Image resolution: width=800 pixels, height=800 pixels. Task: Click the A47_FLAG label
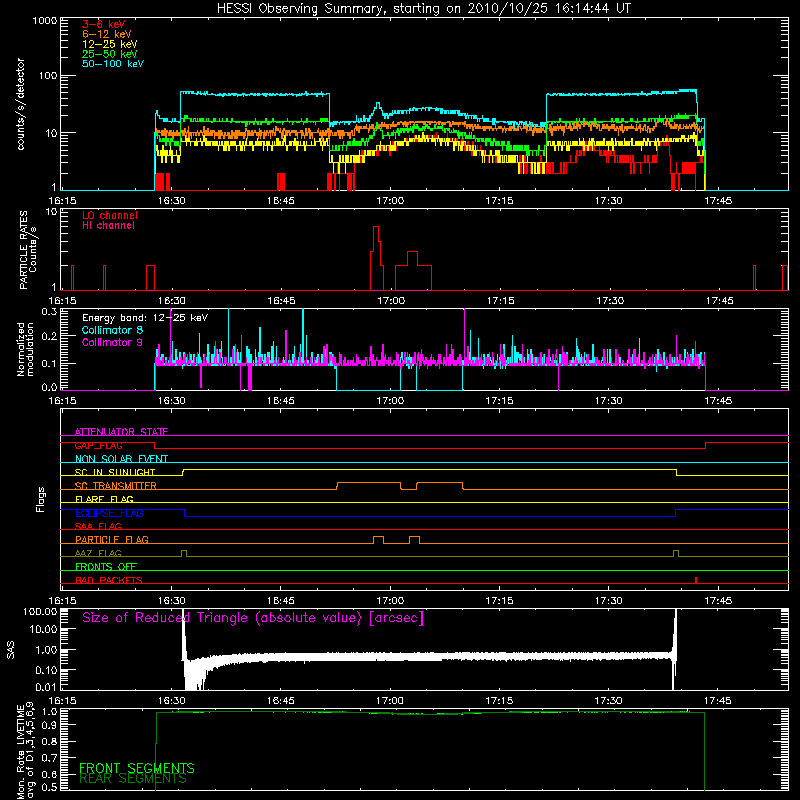98,553
